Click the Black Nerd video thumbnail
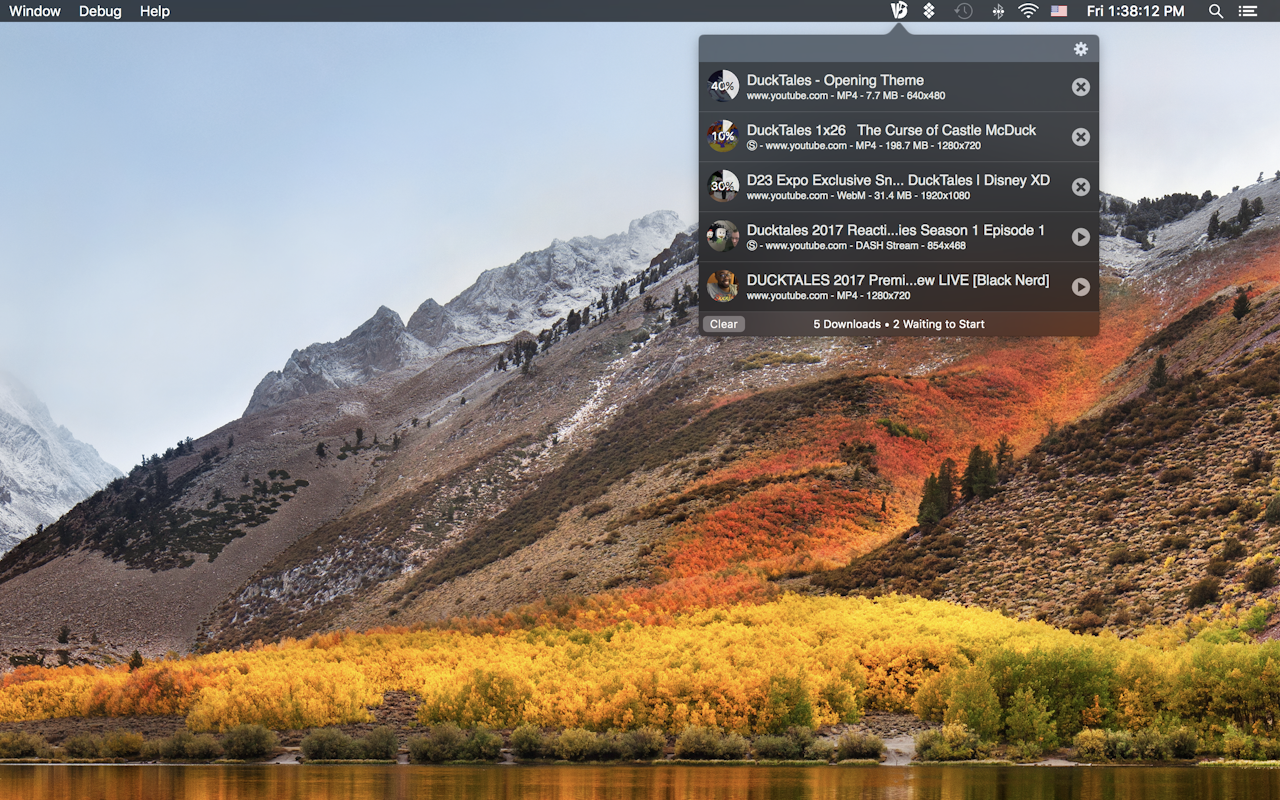1280x800 pixels. pyautogui.click(x=722, y=286)
